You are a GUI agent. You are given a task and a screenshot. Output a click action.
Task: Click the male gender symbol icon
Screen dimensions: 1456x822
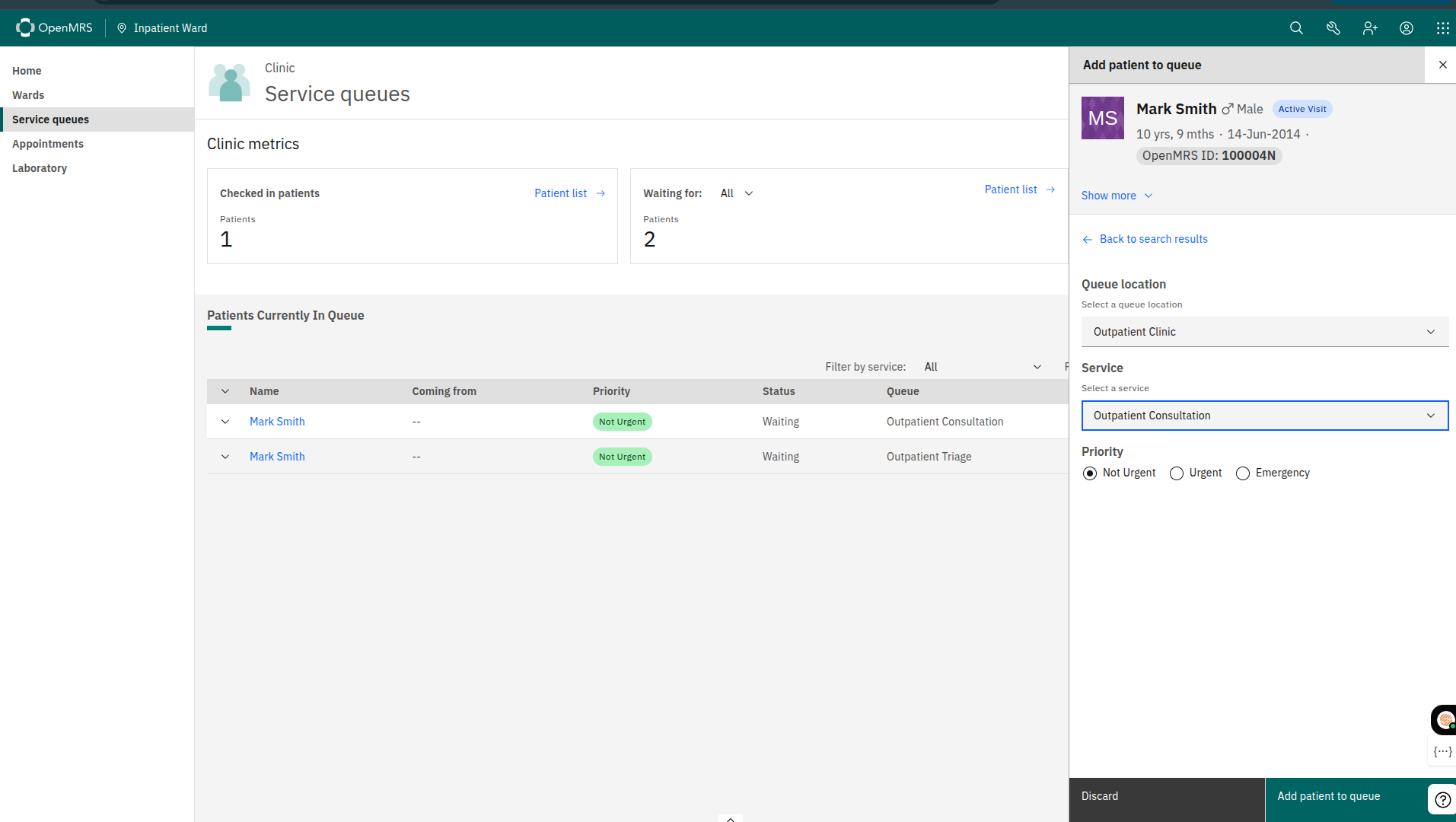pyautogui.click(x=1227, y=110)
